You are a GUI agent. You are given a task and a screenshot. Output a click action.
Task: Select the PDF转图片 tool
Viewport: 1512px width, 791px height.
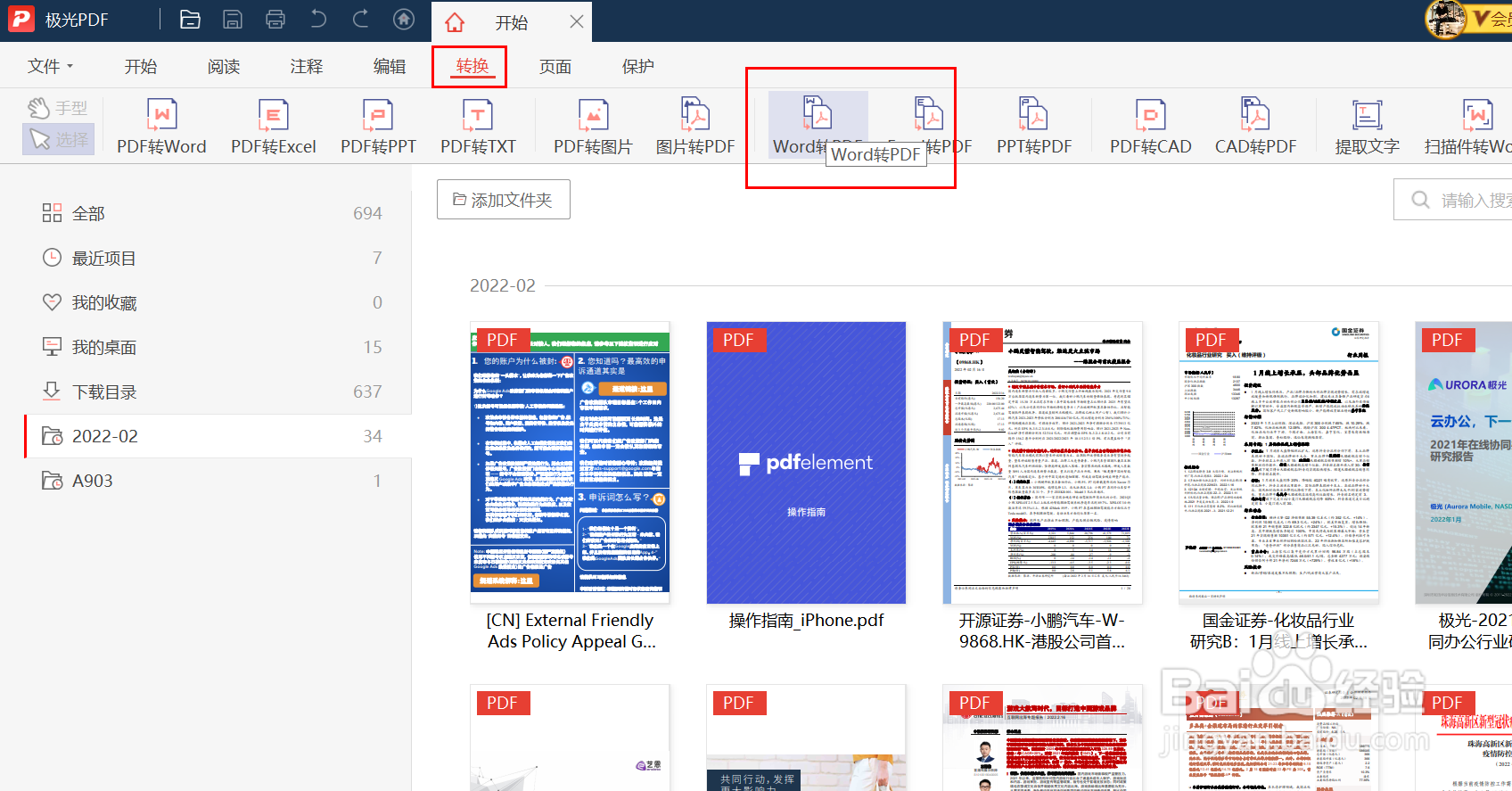click(593, 127)
